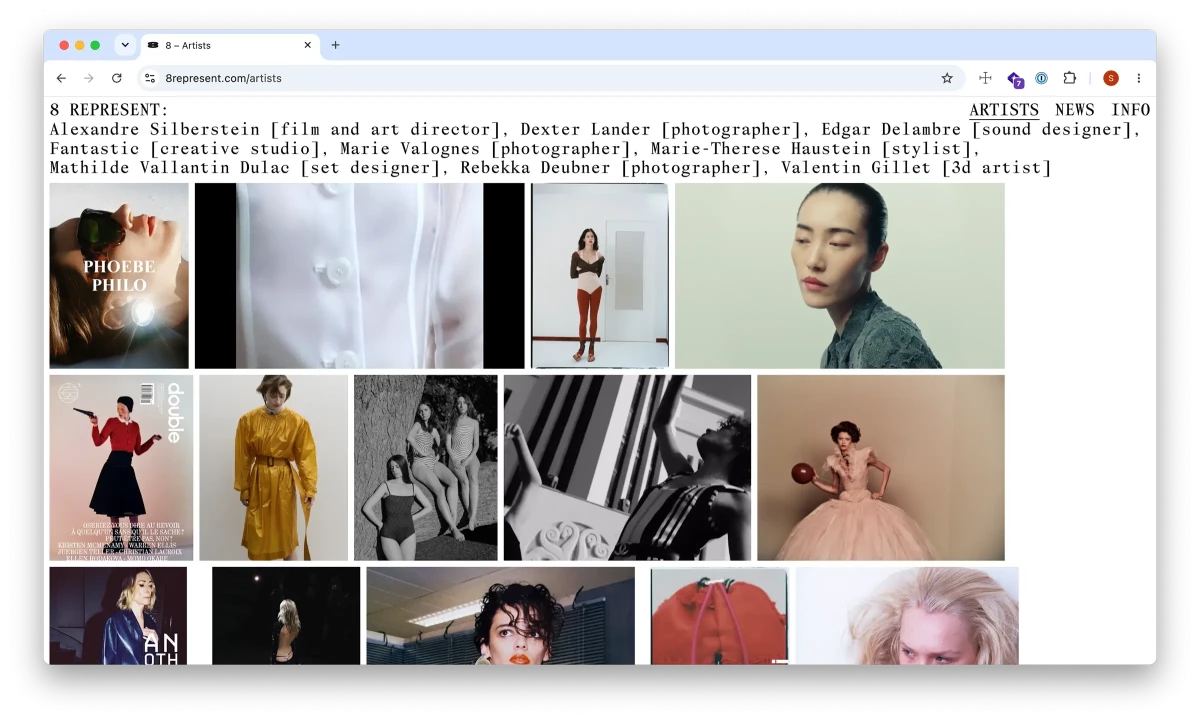
Task: Bookmark this page with star icon
Action: pyautogui.click(x=947, y=78)
